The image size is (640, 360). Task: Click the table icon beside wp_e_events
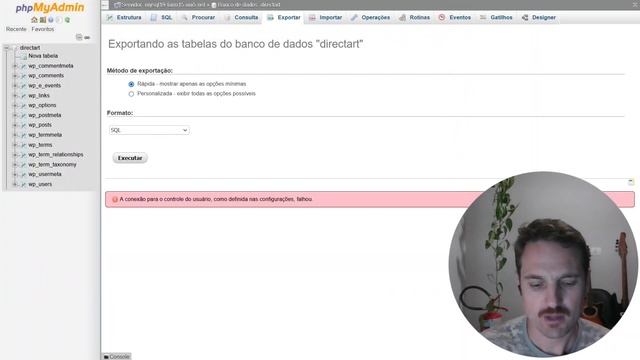[x=23, y=86]
